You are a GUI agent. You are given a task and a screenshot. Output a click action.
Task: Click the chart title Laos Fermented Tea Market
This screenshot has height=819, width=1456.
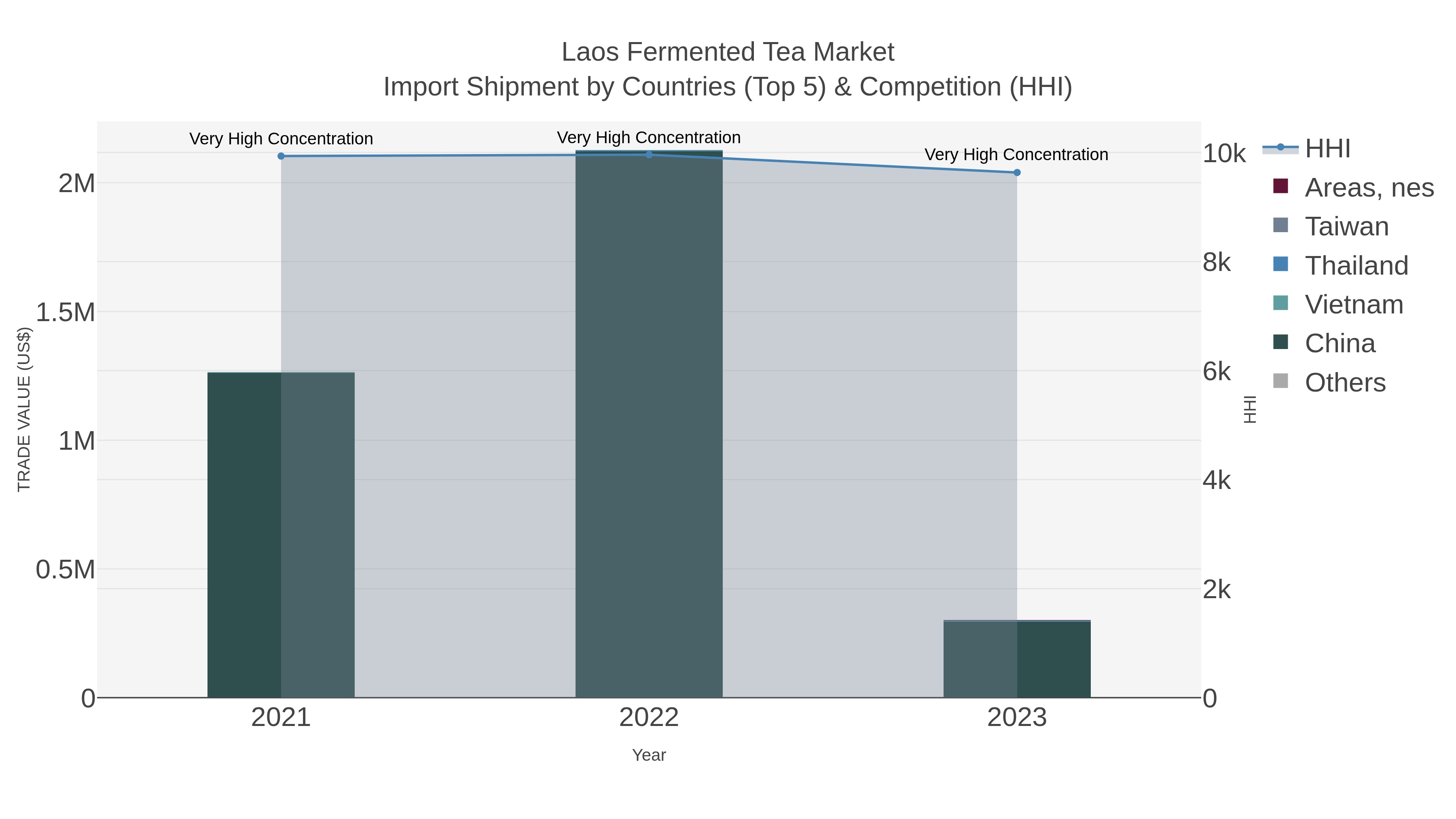pos(728,52)
